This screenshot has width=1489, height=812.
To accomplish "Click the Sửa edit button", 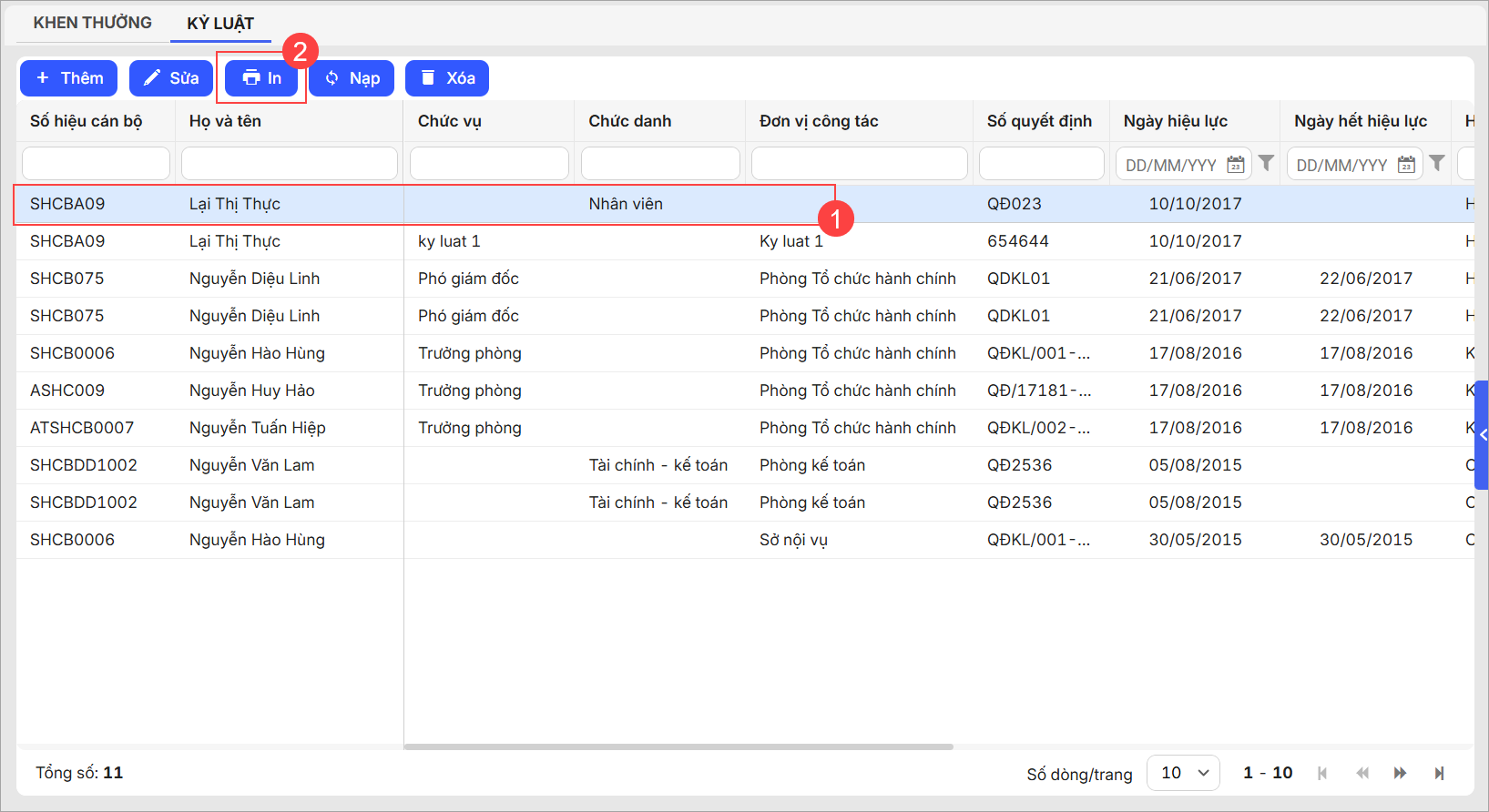I will coord(171,78).
